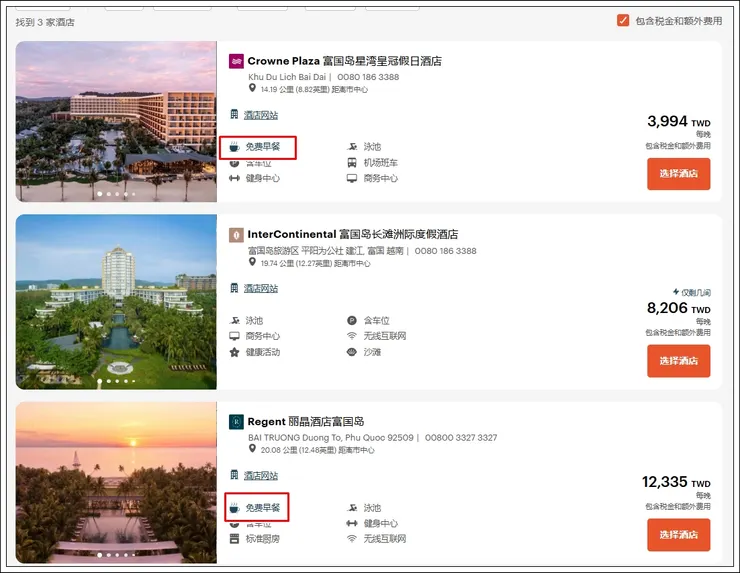The width and height of the screenshot is (740, 573).
Task: Click the pool icon in Crowne Plaza amenities
Action: 352,147
